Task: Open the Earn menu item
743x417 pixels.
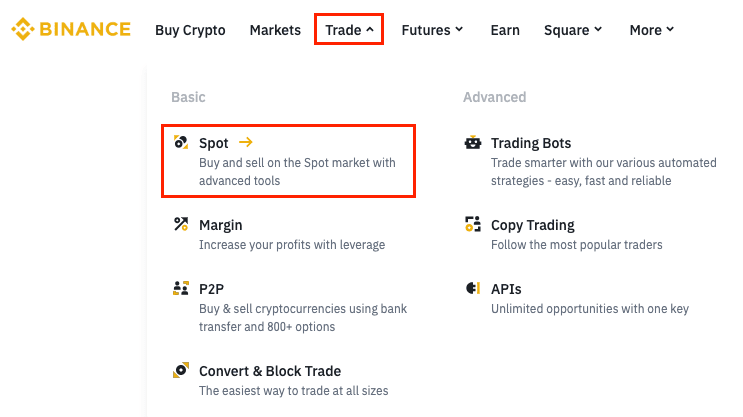Action: pos(505,30)
